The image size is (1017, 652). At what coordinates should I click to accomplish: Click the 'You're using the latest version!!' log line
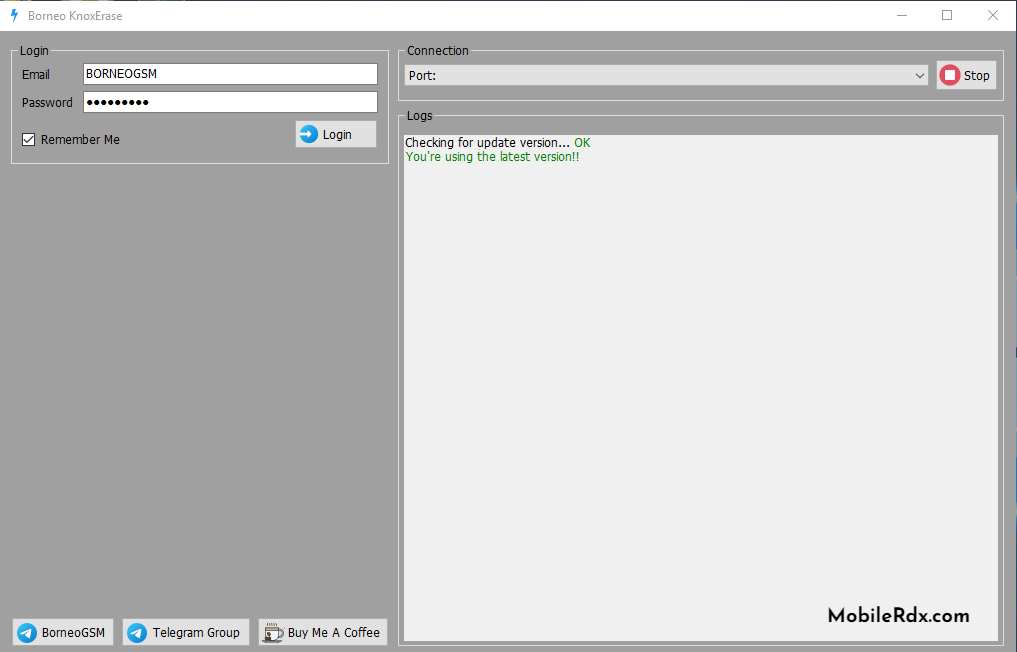point(492,157)
